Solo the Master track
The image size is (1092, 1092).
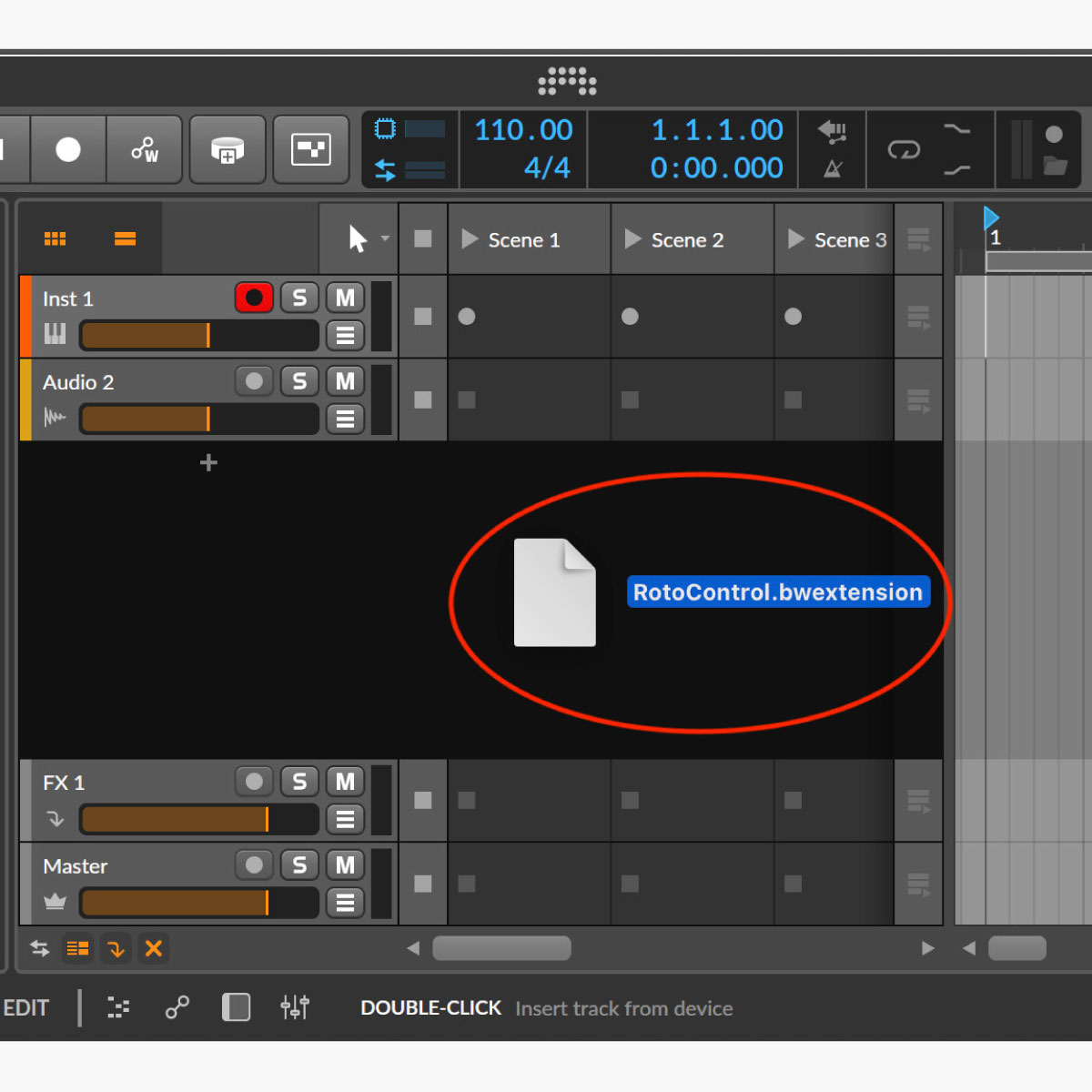click(299, 865)
